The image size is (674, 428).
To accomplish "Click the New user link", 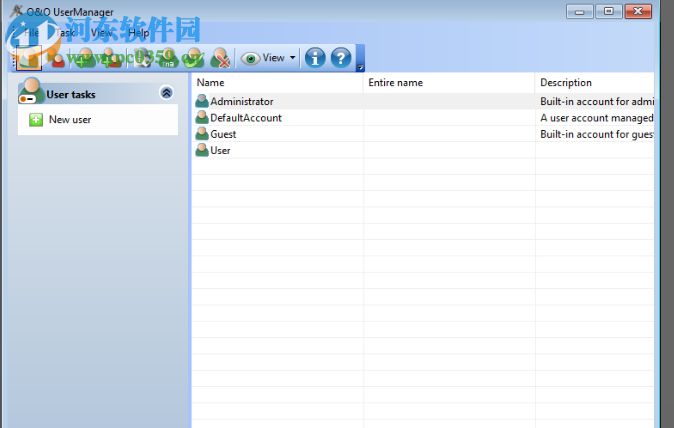I will (x=70, y=119).
